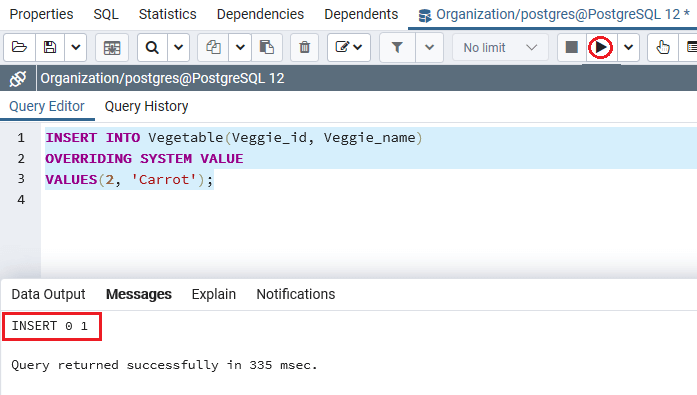Expand the Save options dropdown arrow
The height and width of the screenshot is (395, 697).
pyautogui.click(x=76, y=47)
